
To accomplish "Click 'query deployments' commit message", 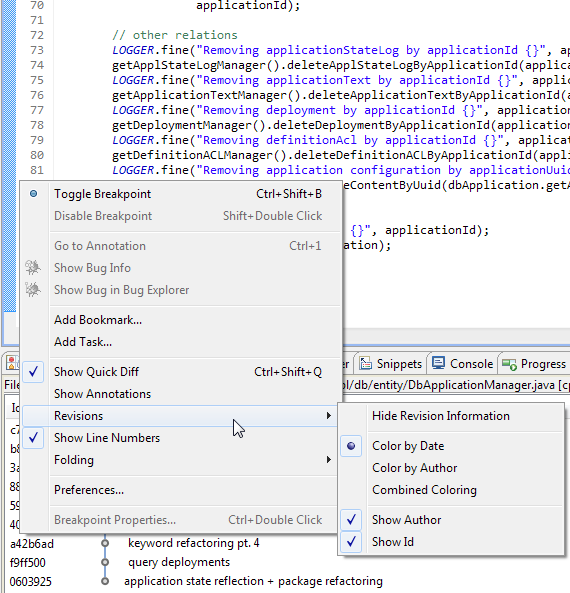I will click(179, 562).
